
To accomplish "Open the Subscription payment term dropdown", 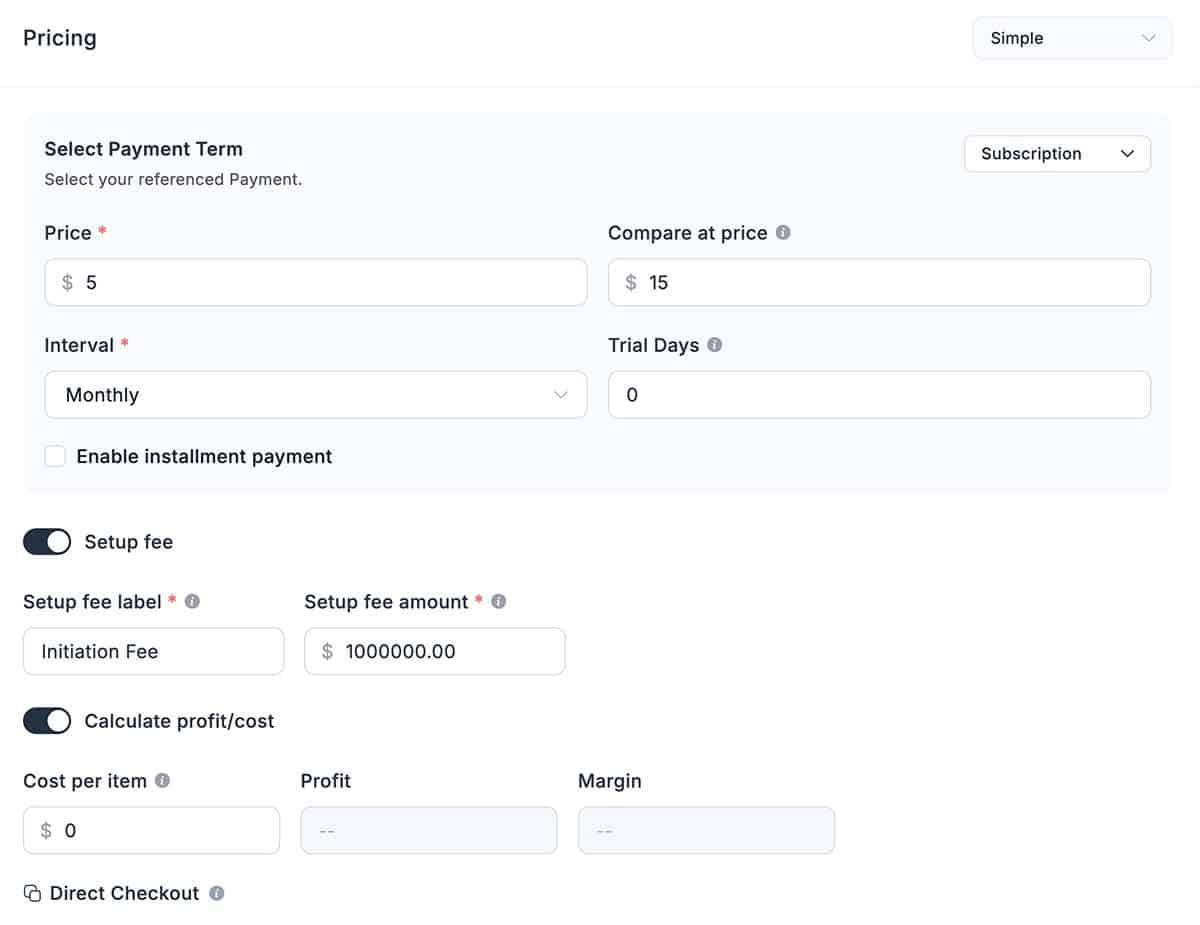I will pyautogui.click(x=1057, y=154).
